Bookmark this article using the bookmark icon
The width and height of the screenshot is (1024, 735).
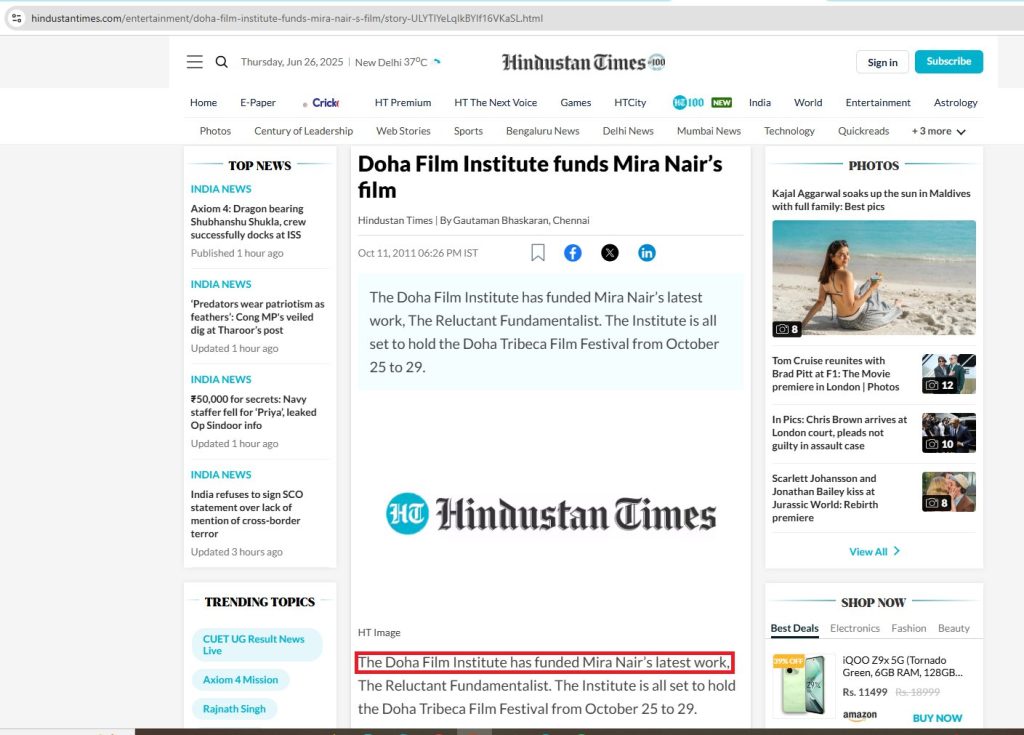click(x=538, y=253)
